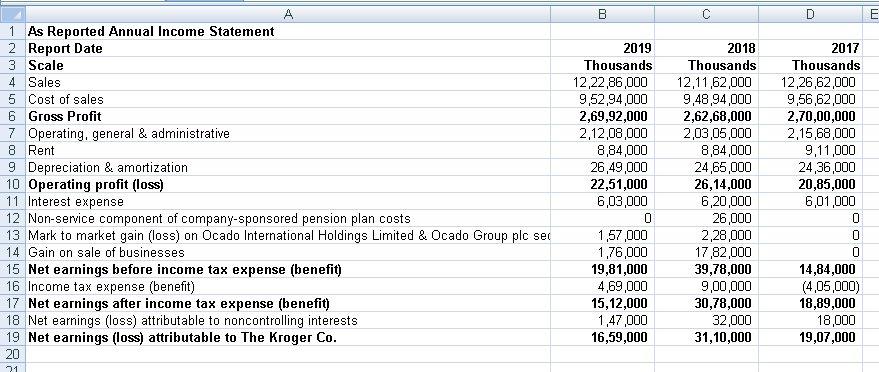Image resolution: width=879 pixels, height=372 pixels.
Task: Click the 'Interest expense' cell
Action: tap(288, 201)
